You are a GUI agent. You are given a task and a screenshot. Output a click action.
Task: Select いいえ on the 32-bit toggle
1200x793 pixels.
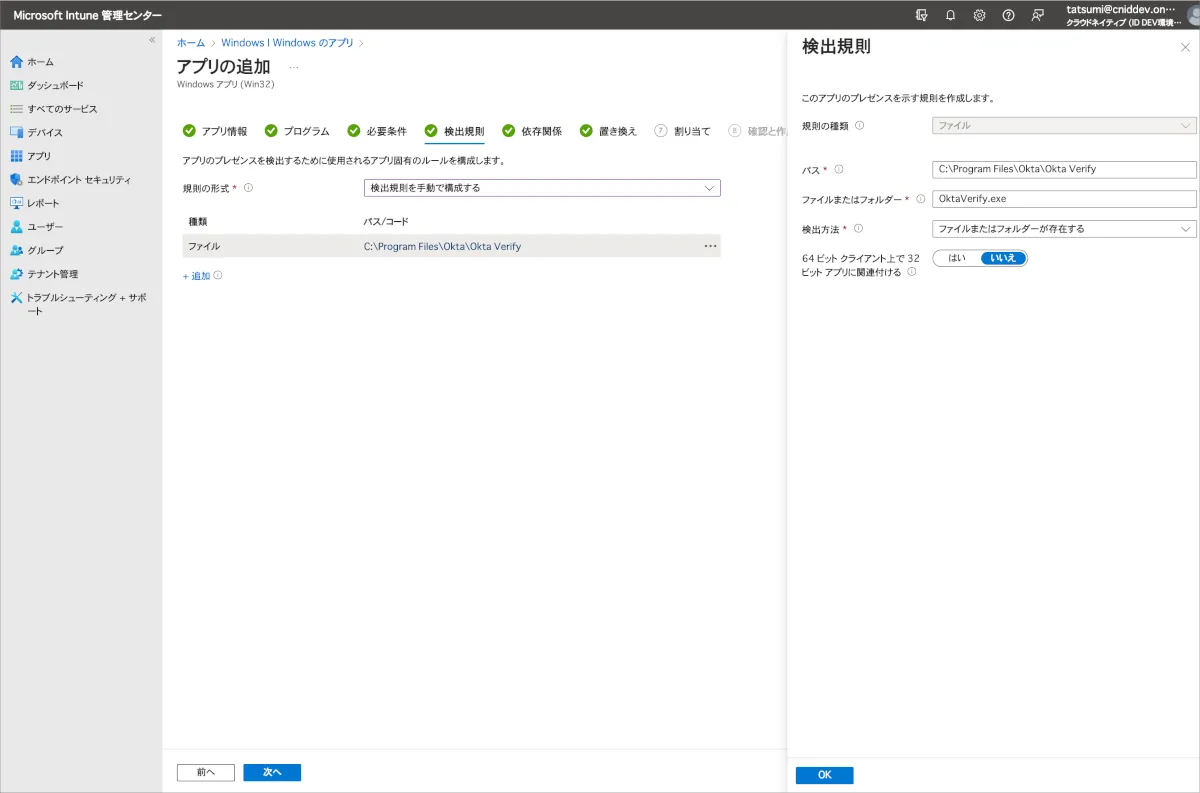[x=1002, y=258]
